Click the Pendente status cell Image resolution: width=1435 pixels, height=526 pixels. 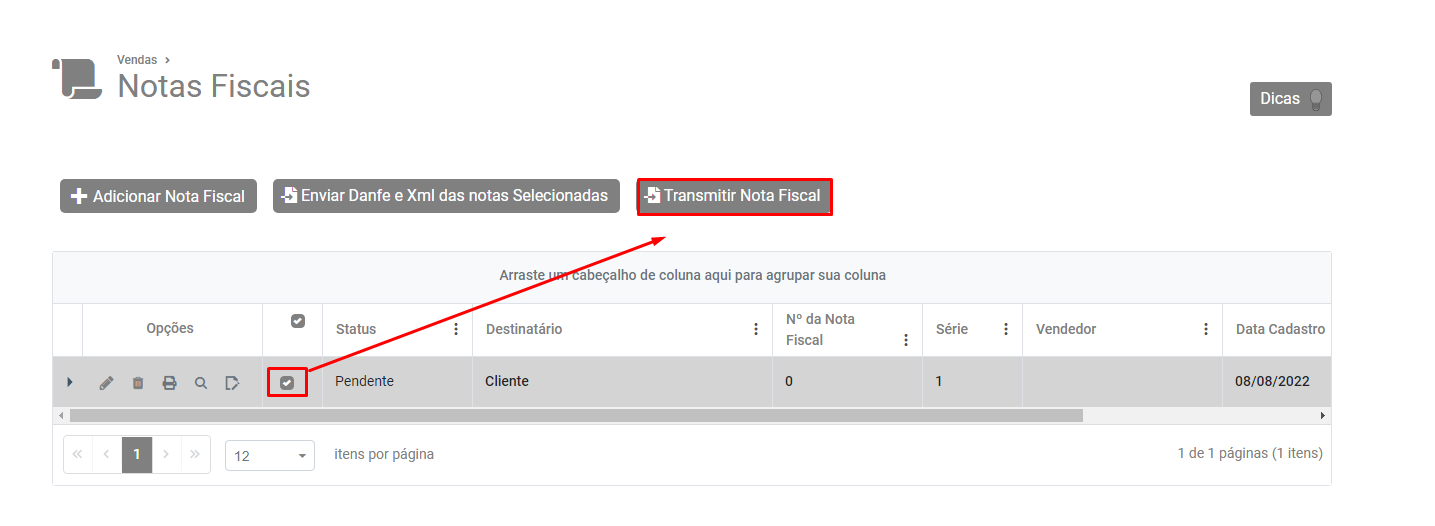(x=397, y=381)
